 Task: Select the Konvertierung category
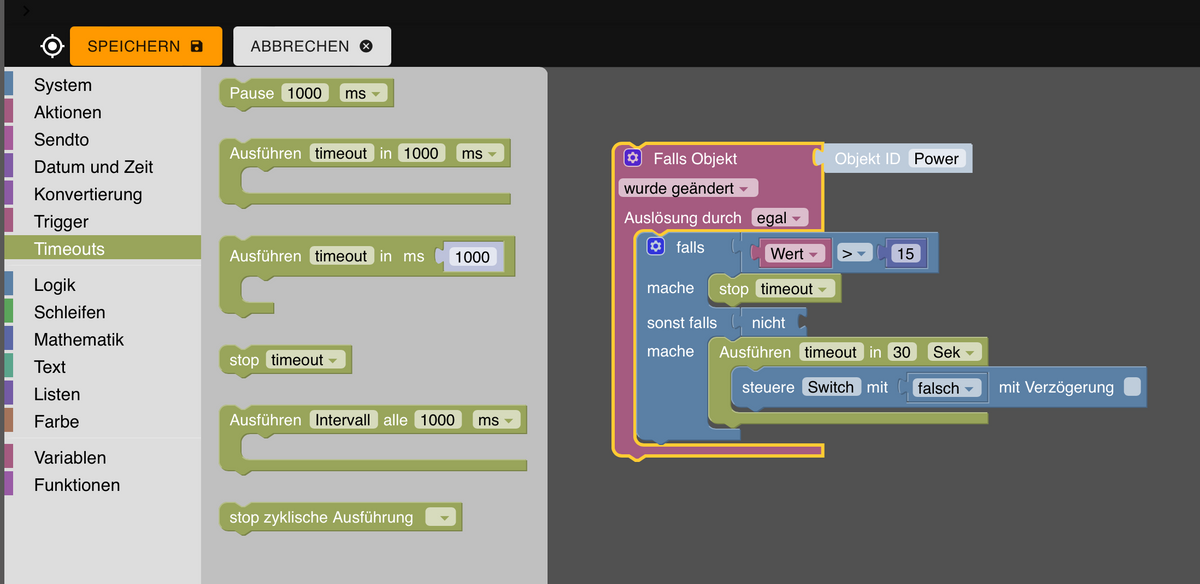[102, 195]
